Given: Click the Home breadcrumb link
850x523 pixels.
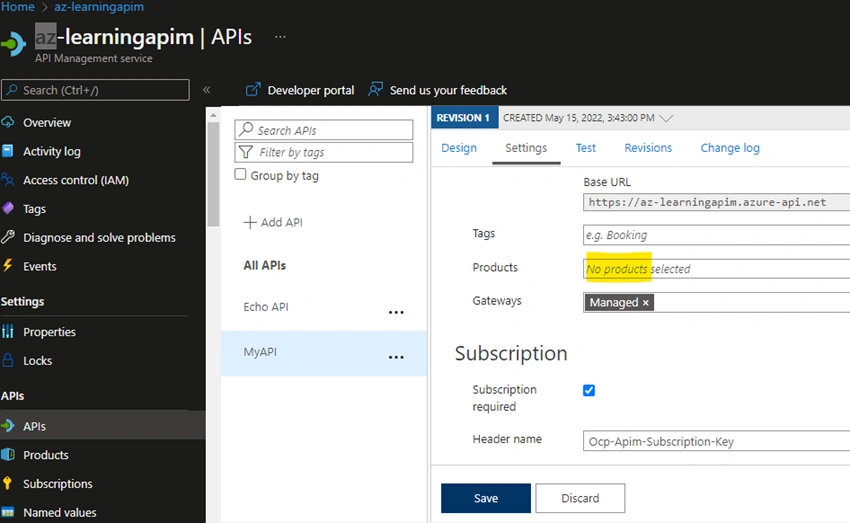Looking at the screenshot, I should tap(17, 7).
